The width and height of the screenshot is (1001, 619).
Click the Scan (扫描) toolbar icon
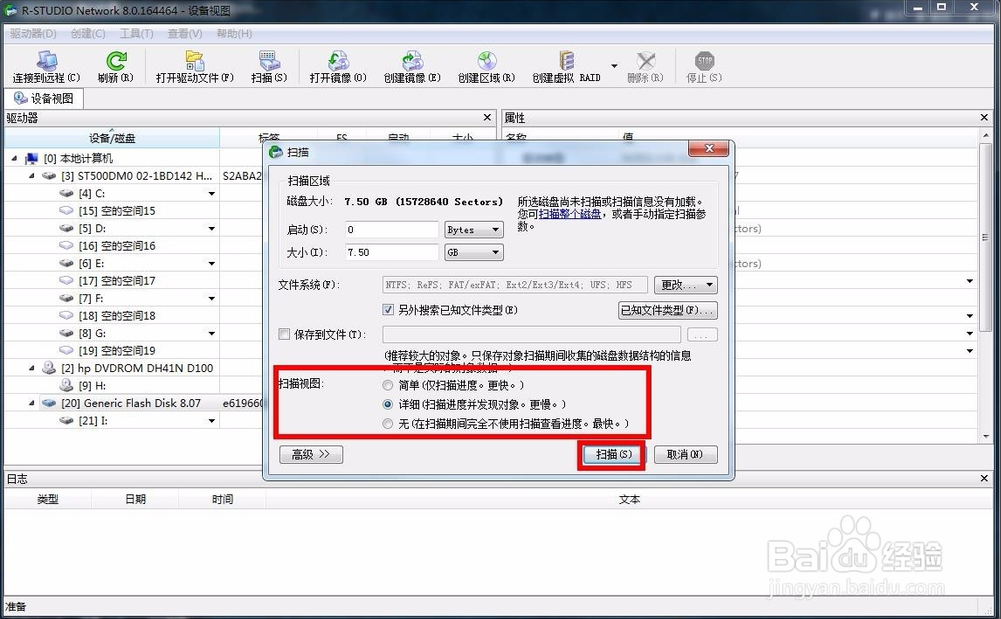coord(269,61)
